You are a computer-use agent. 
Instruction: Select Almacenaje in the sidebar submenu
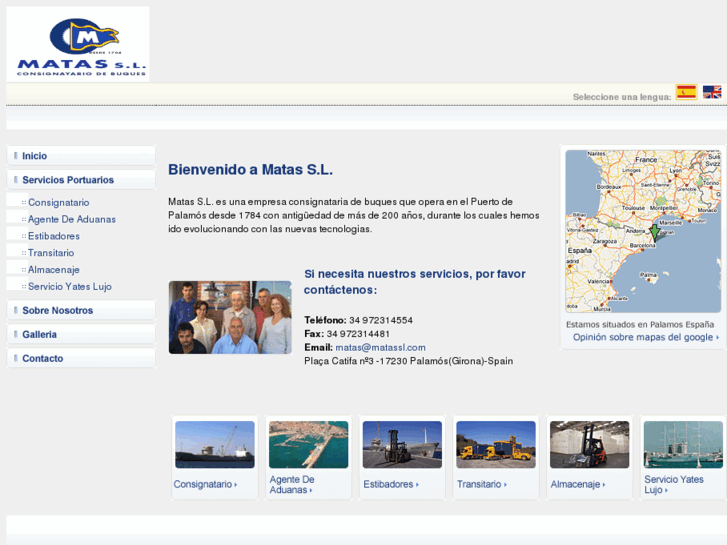point(54,269)
